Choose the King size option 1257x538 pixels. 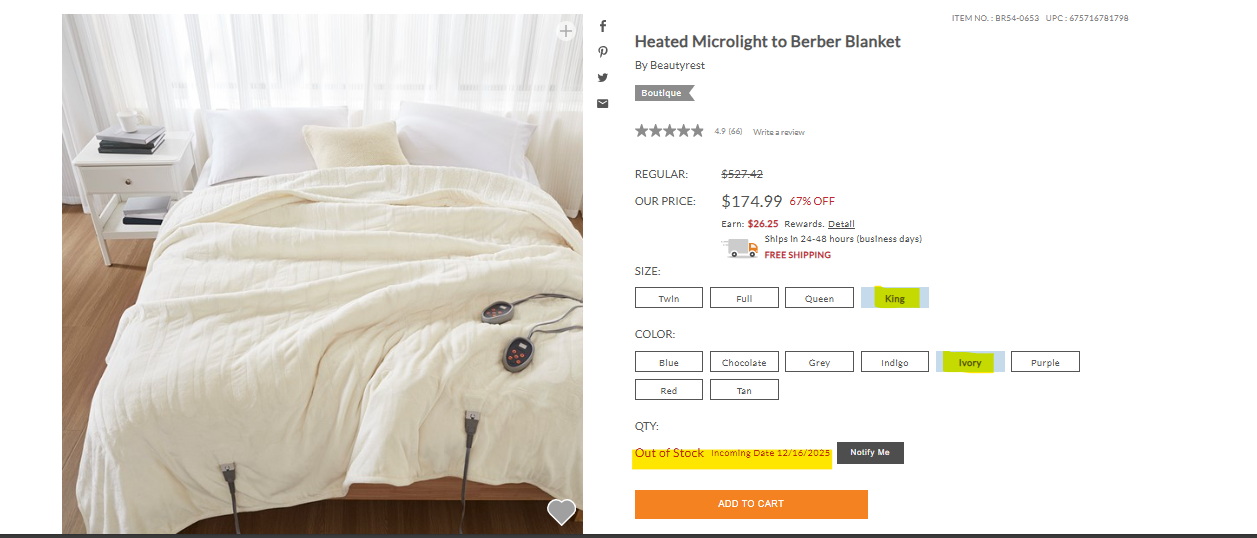point(895,298)
